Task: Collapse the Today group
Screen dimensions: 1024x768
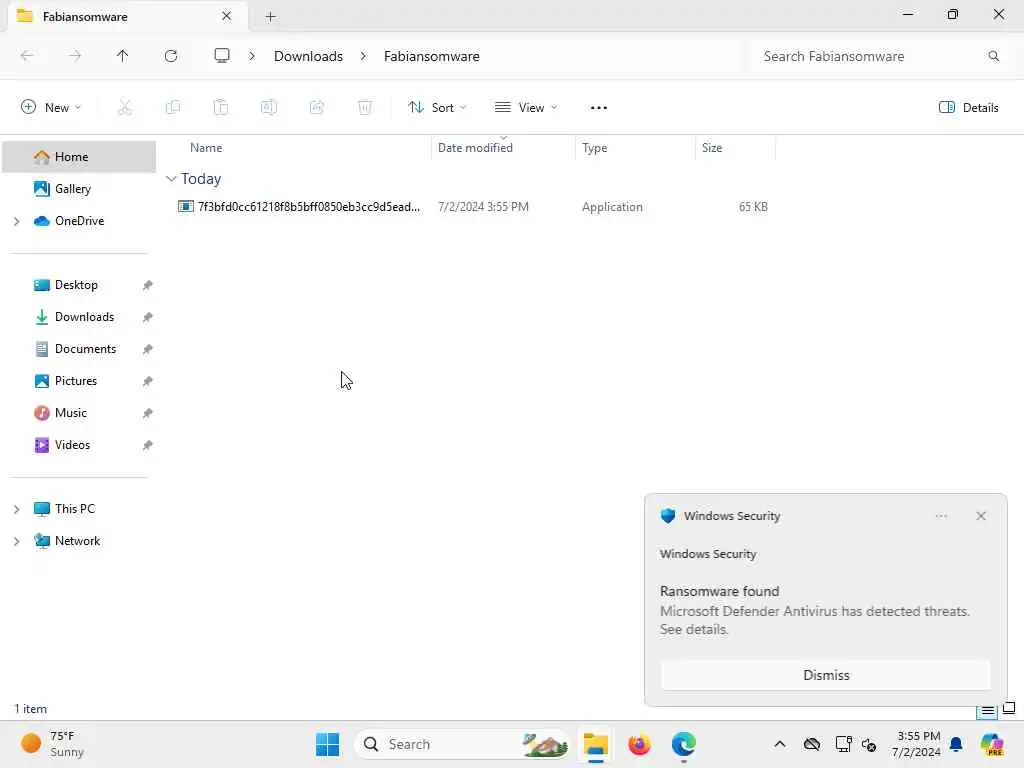Action: 171,178
